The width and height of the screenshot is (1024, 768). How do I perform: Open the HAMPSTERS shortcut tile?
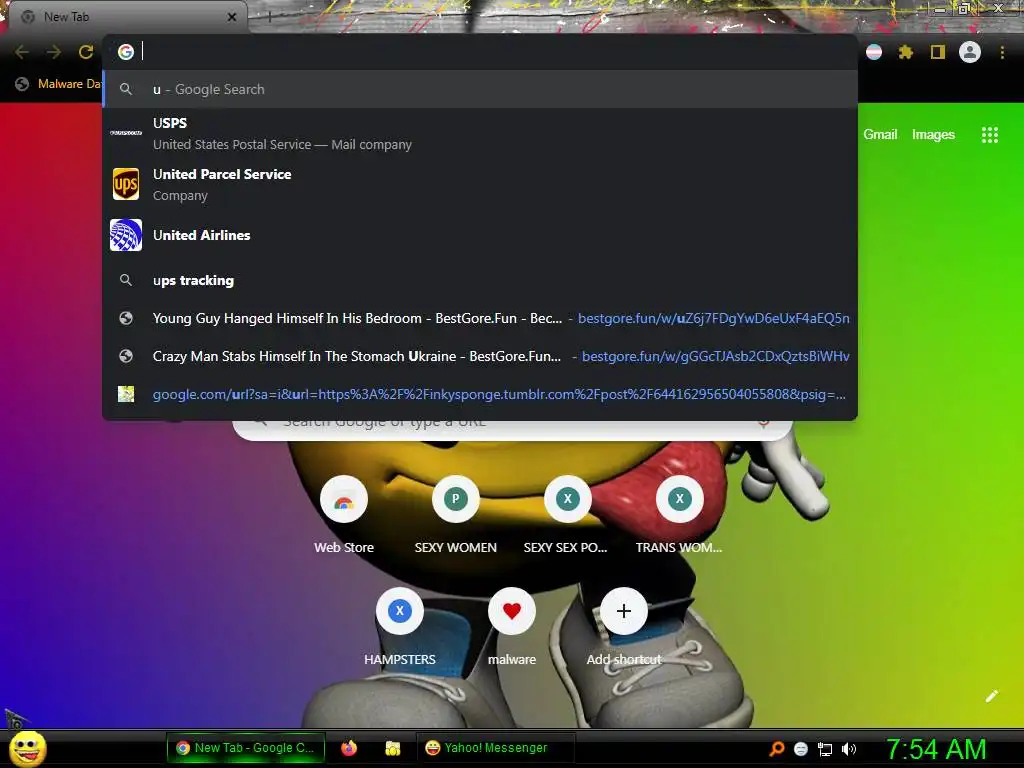click(x=400, y=628)
